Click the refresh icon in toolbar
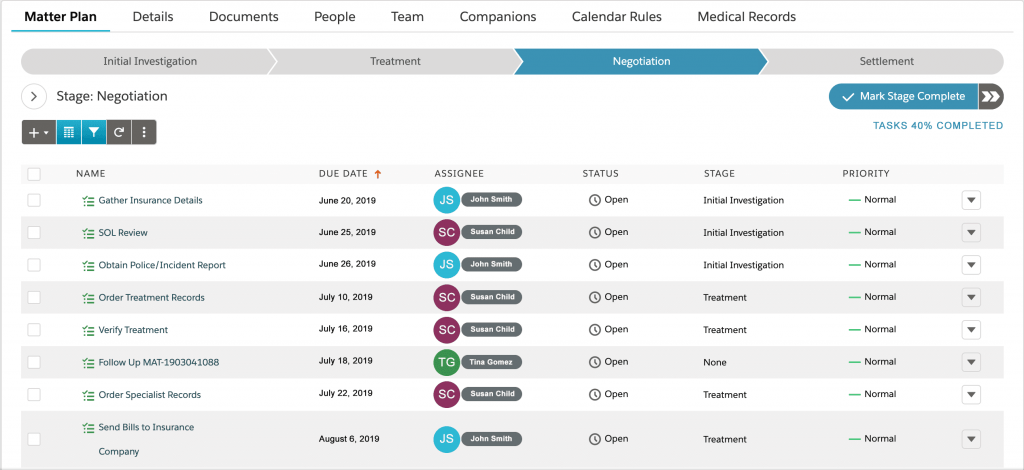1024x470 pixels. (x=119, y=132)
